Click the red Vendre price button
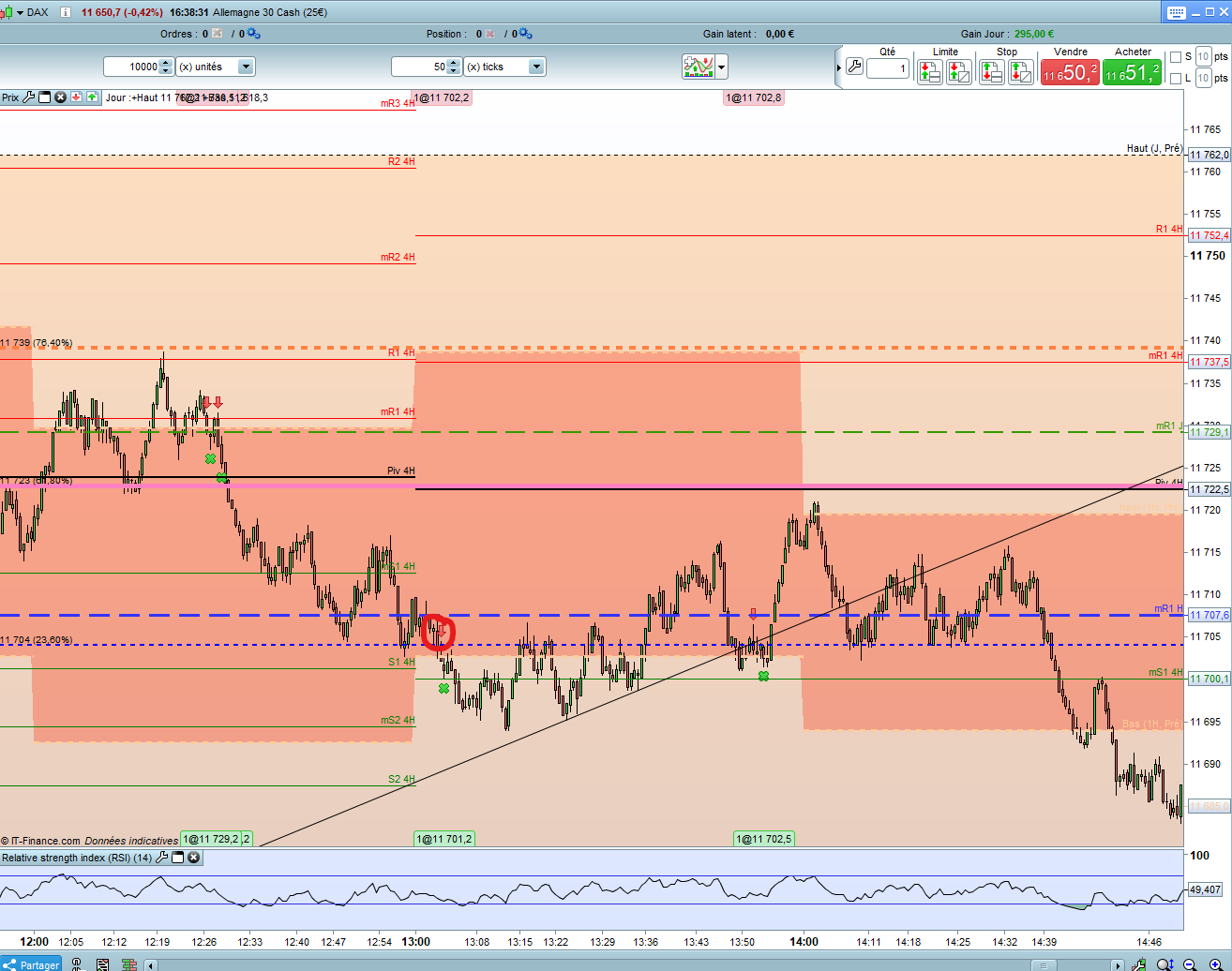 pos(1070,72)
